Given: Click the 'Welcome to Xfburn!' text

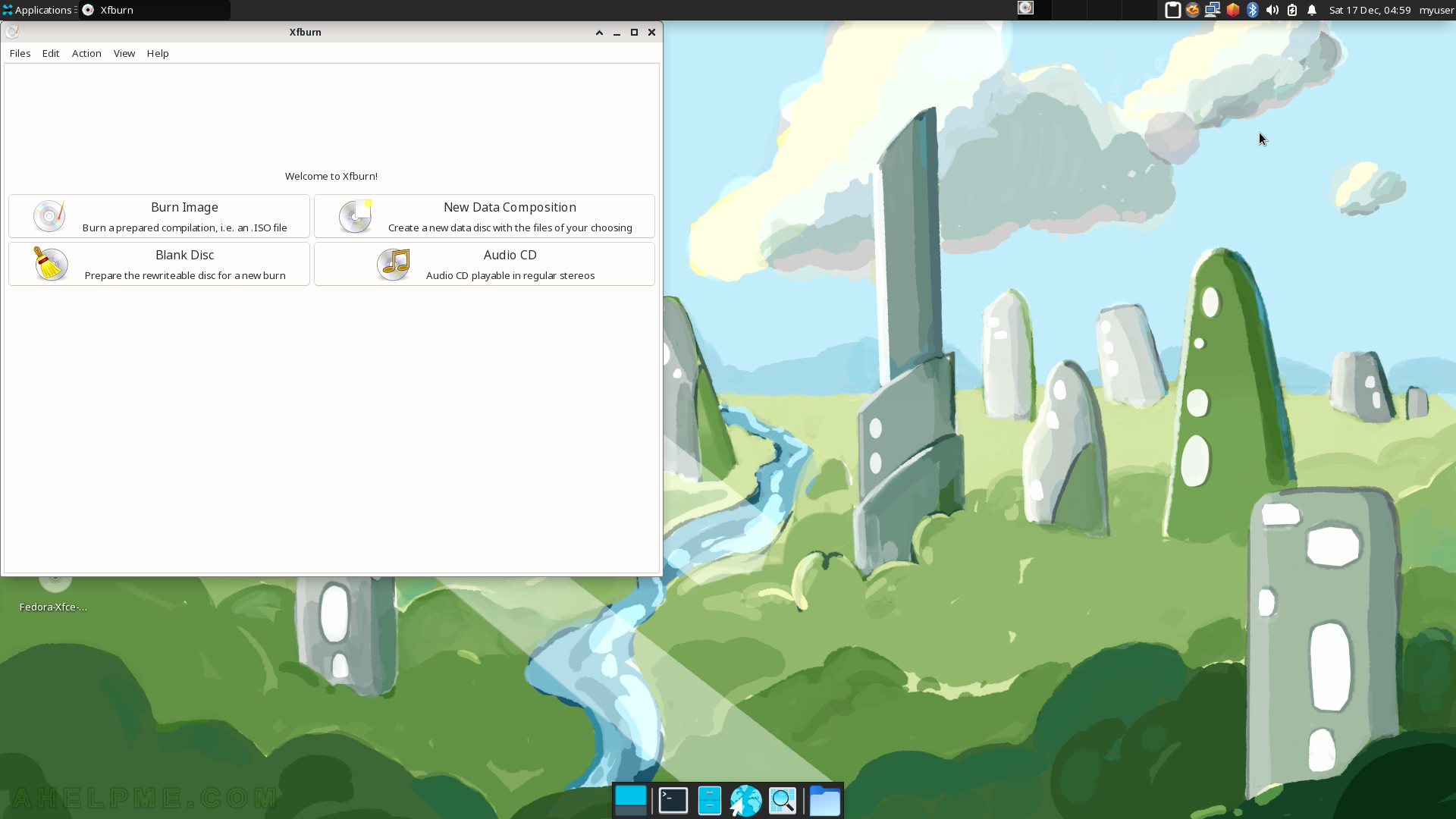Looking at the screenshot, I should click(x=331, y=176).
